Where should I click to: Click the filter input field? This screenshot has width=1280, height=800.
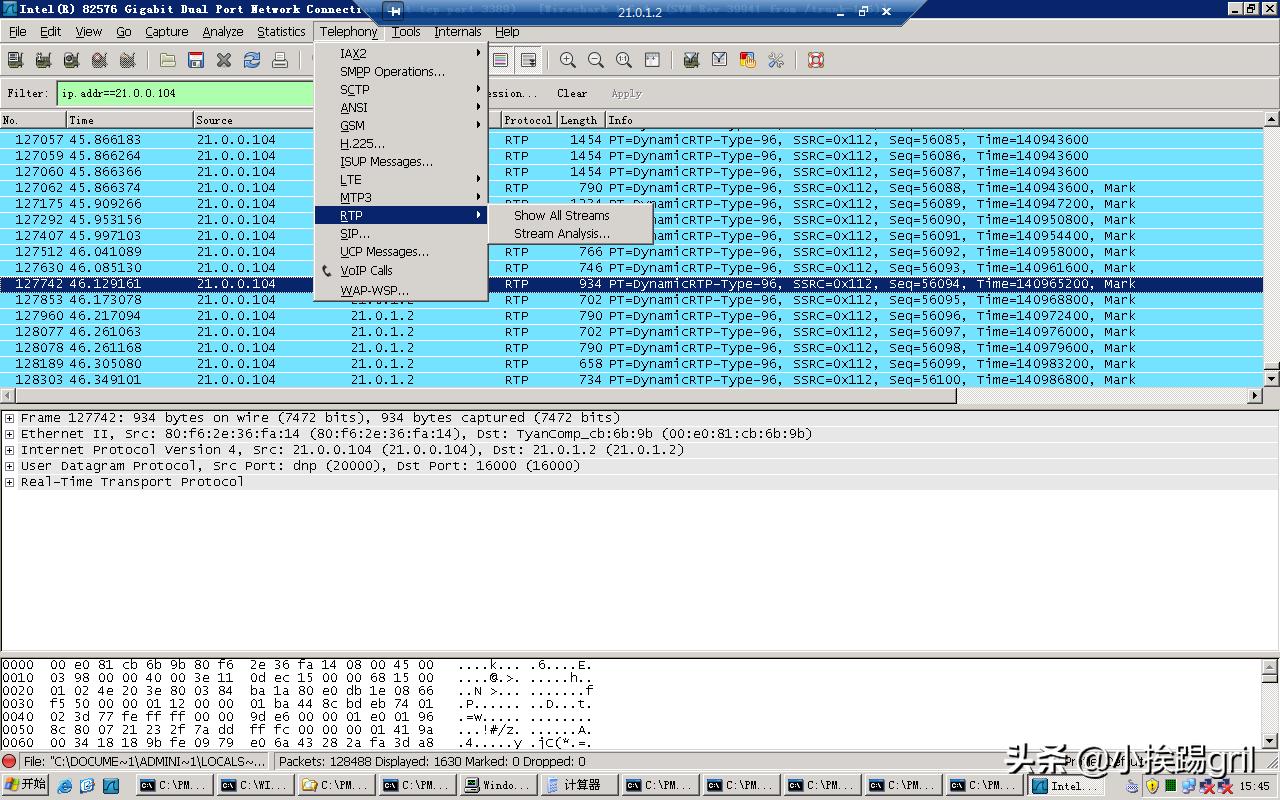coord(185,93)
